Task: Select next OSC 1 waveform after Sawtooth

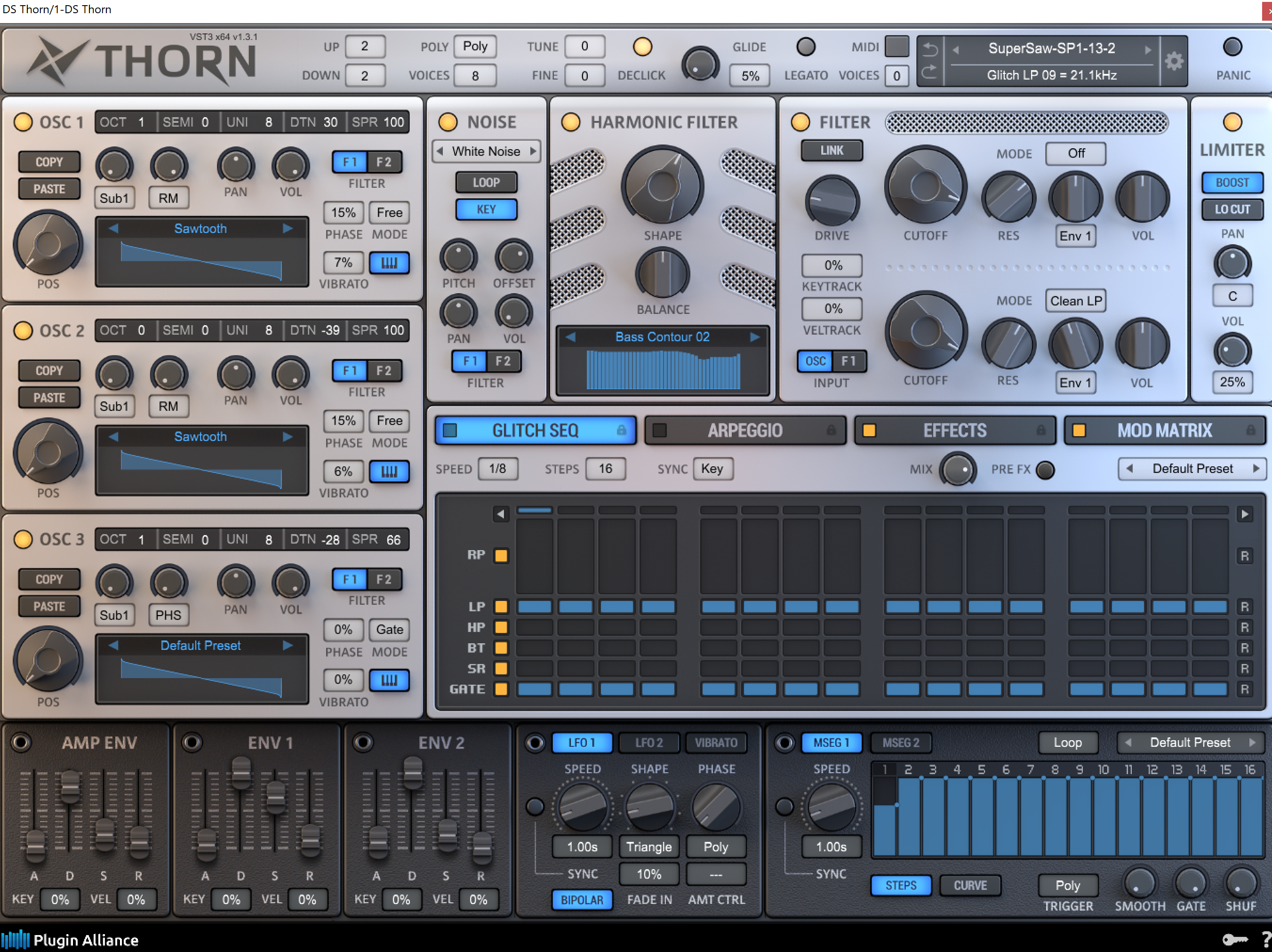Action: point(288,228)
